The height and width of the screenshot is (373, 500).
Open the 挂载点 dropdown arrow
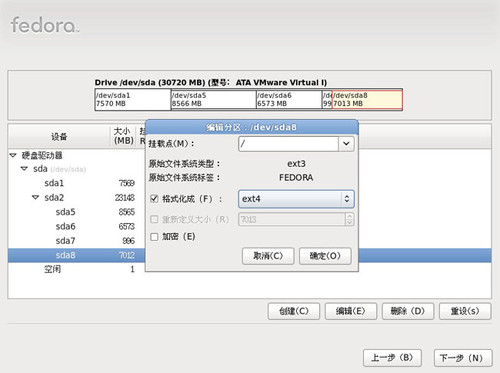[x=346, y=144]
